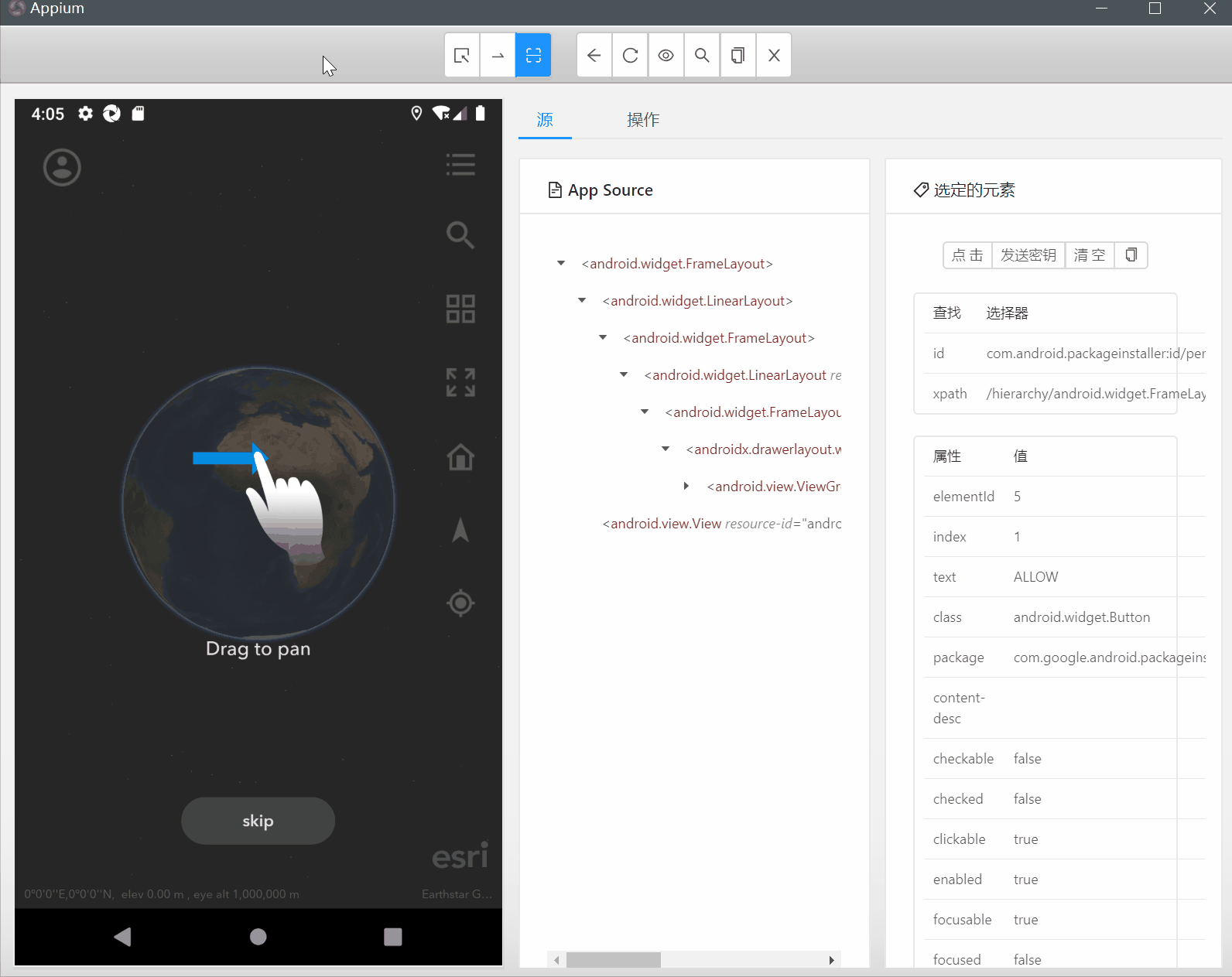Click the scrollbar left arrow in App Source

tap(556, 960)
